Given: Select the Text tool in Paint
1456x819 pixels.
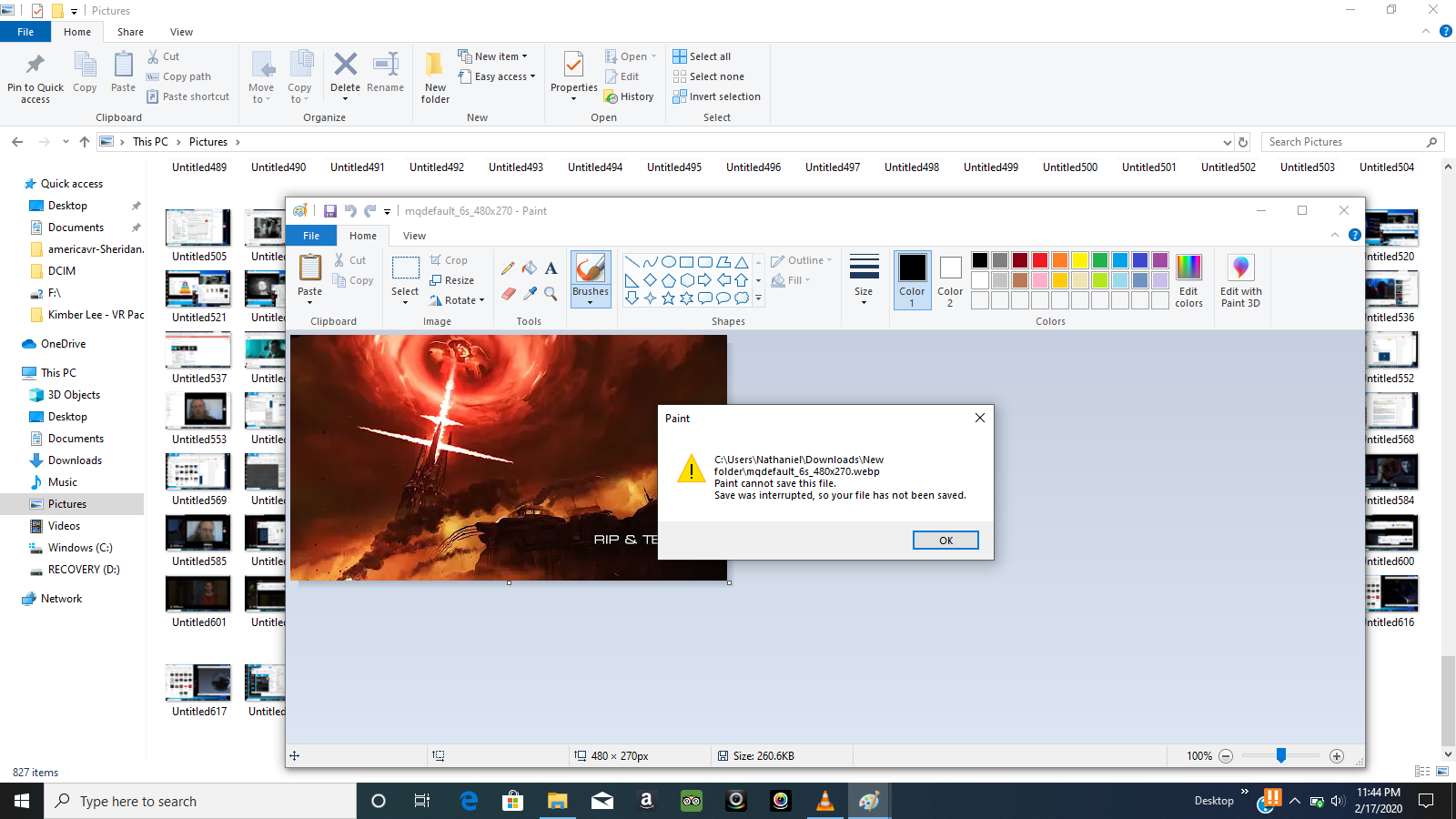Looking at the screenshot, I should point(551,268).
